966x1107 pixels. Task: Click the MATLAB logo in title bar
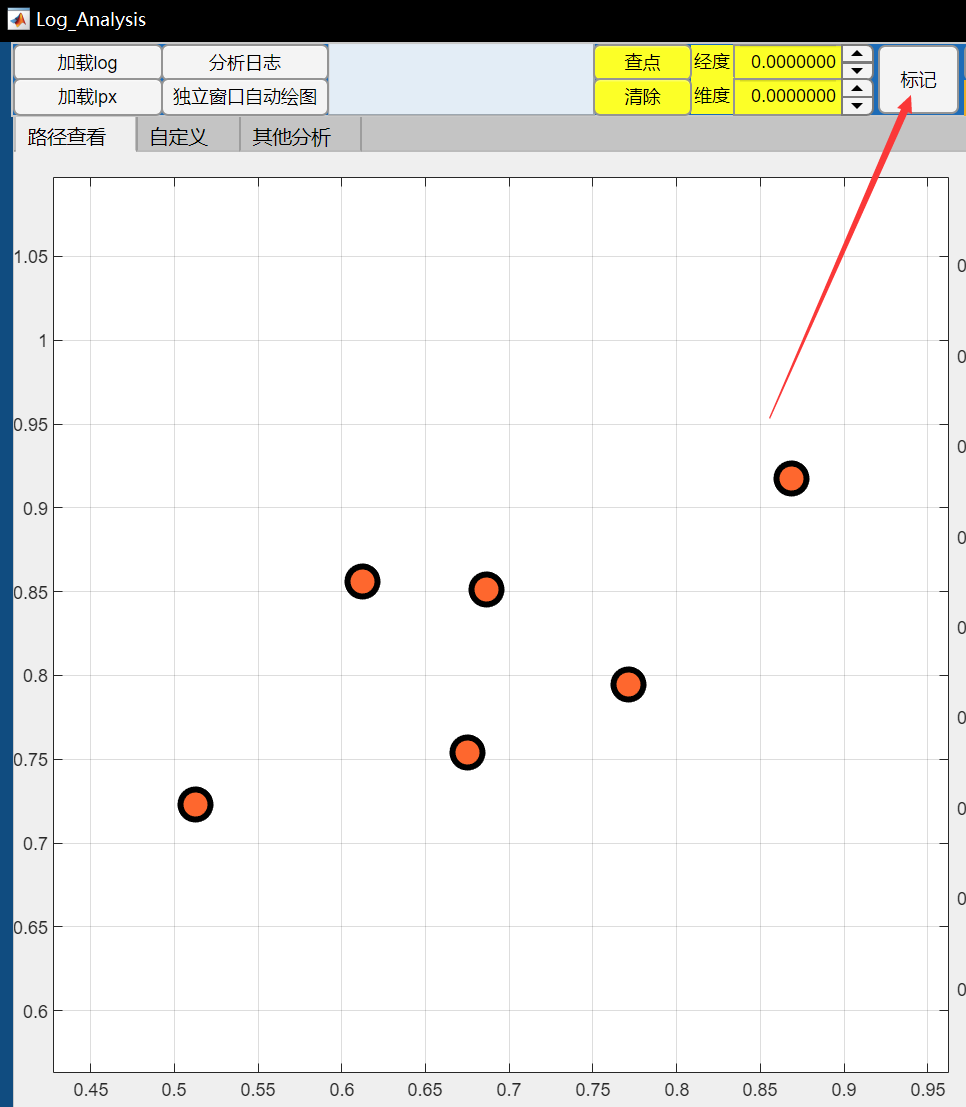pyautogui.click(x=18, y=19)
